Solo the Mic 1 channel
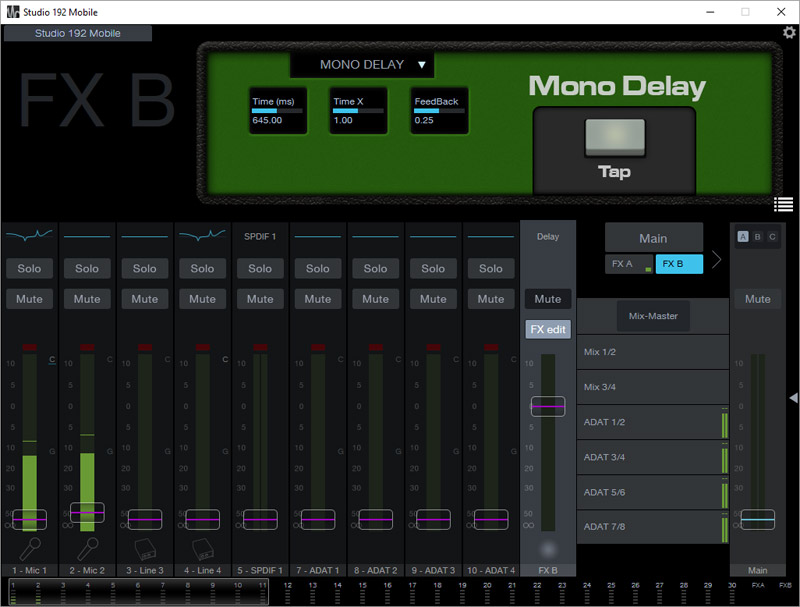The width and height of the screenshot is (800, 607). point(29,268)
